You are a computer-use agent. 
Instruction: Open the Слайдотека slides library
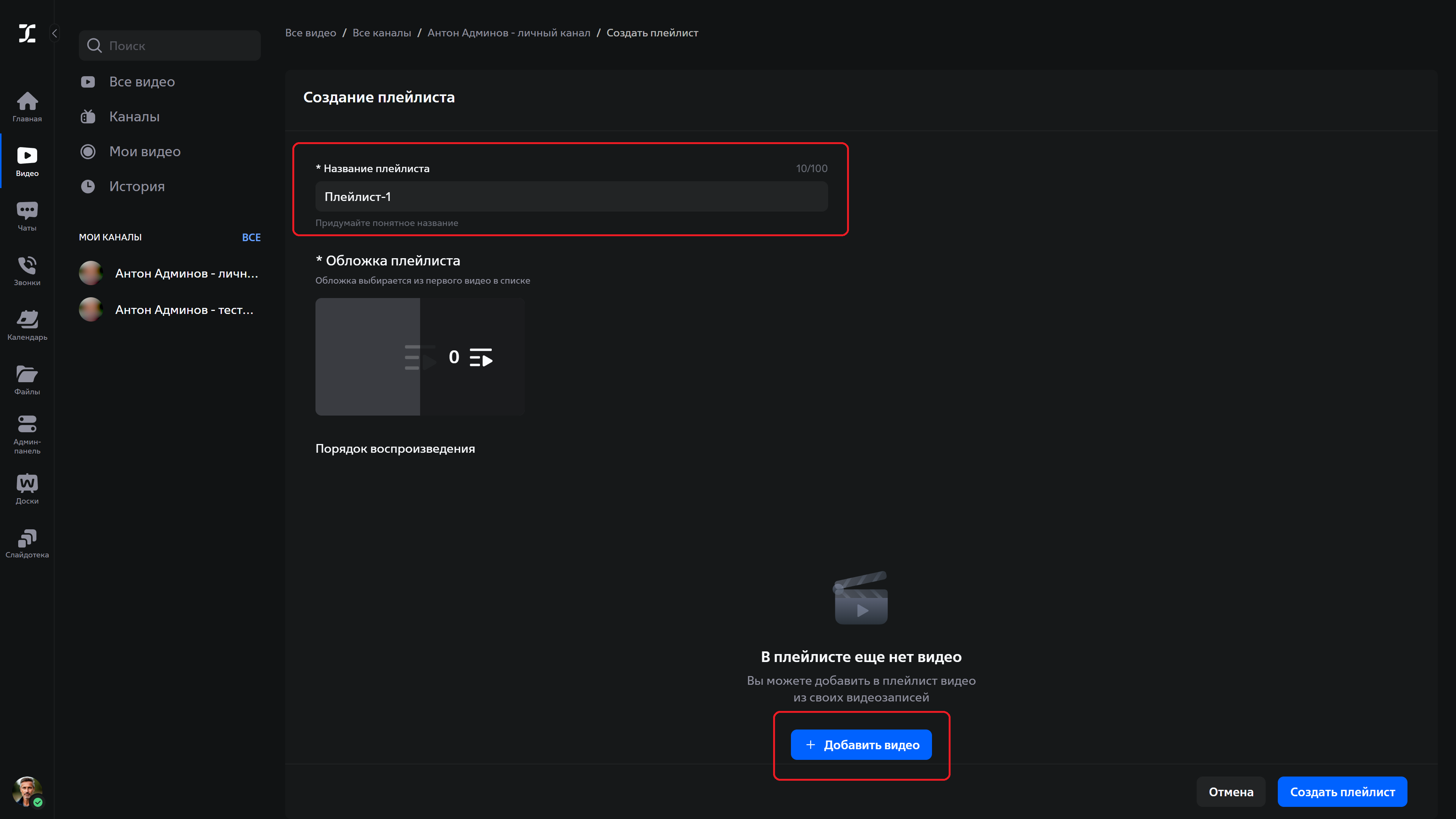(27, 543)
